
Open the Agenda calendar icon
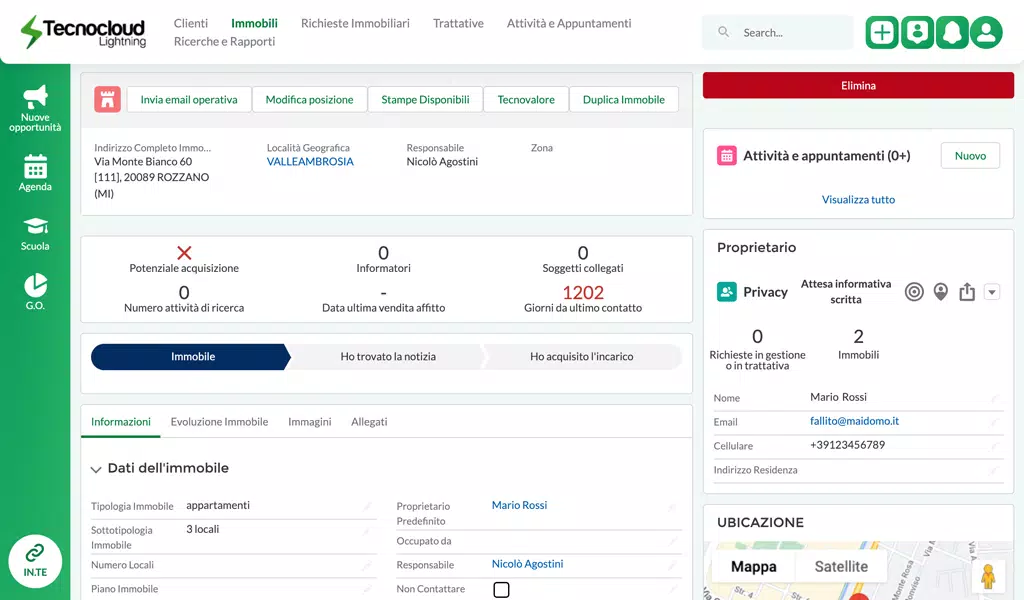(35, 166)
